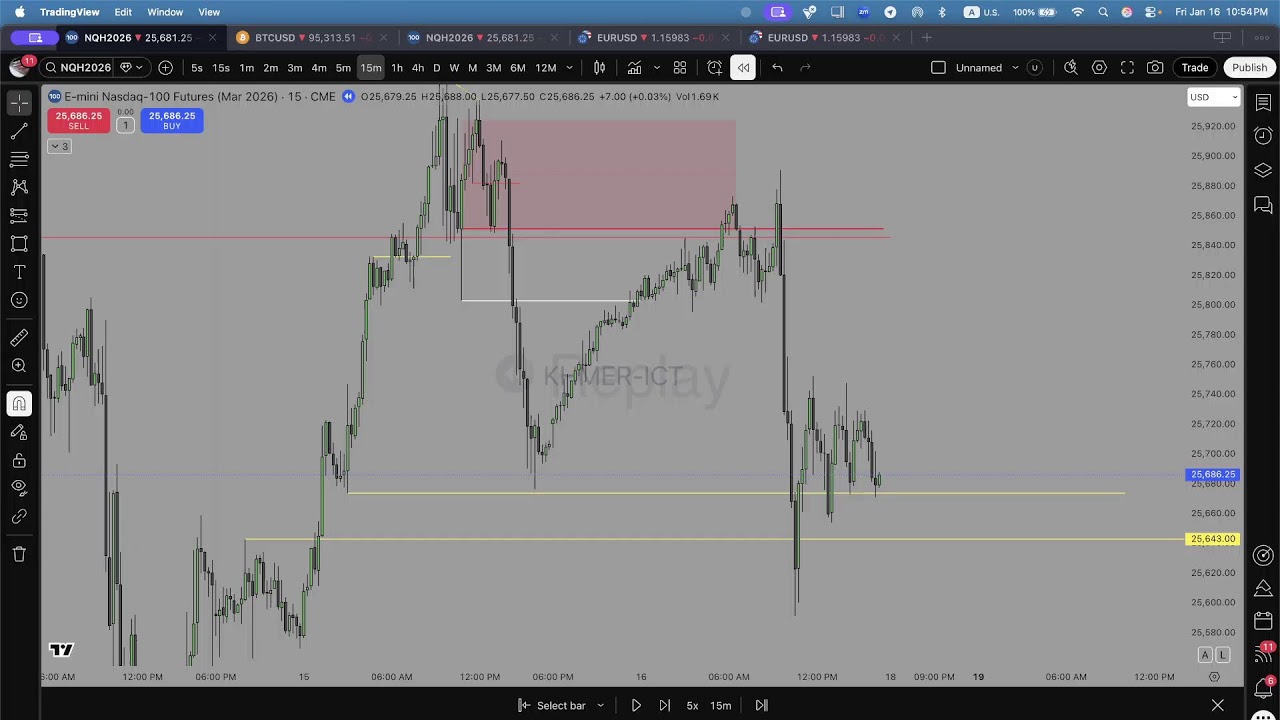Undo the last chart action
1280x720 pixels.
(777, 68)
